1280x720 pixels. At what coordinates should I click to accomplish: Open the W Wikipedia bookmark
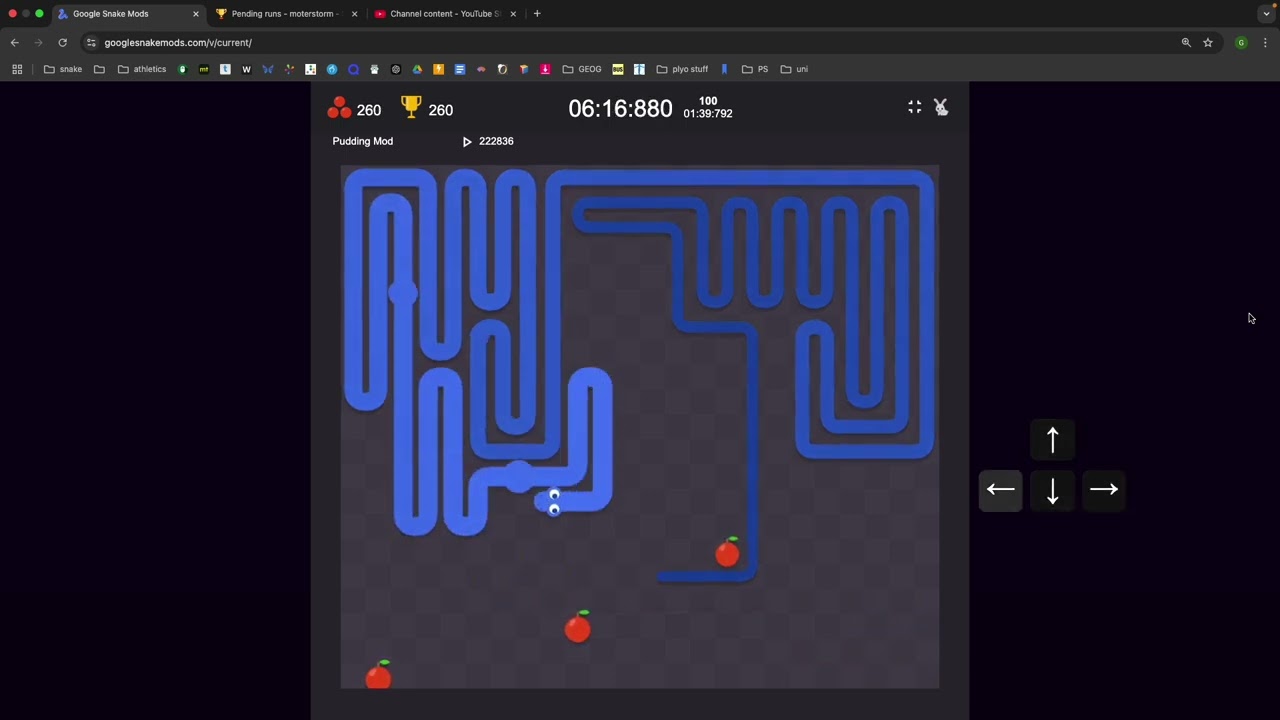[246, 69]
